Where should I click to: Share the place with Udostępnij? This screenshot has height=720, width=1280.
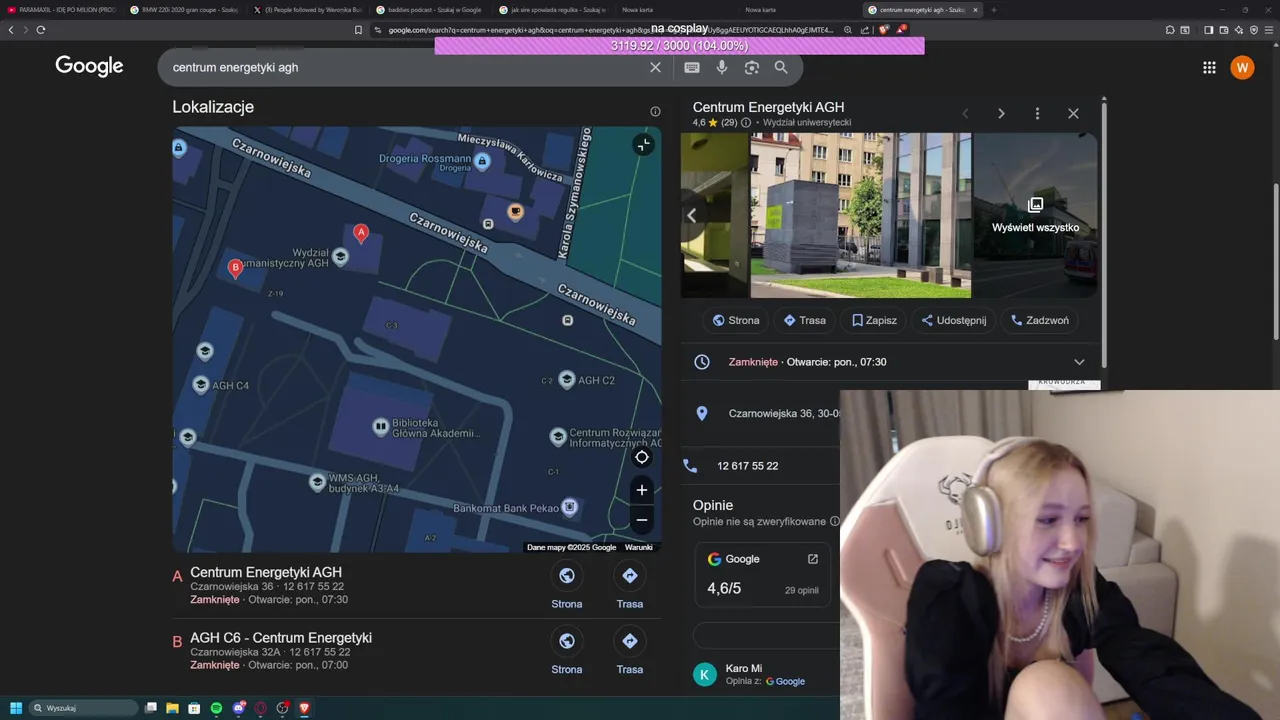point(953,320)
